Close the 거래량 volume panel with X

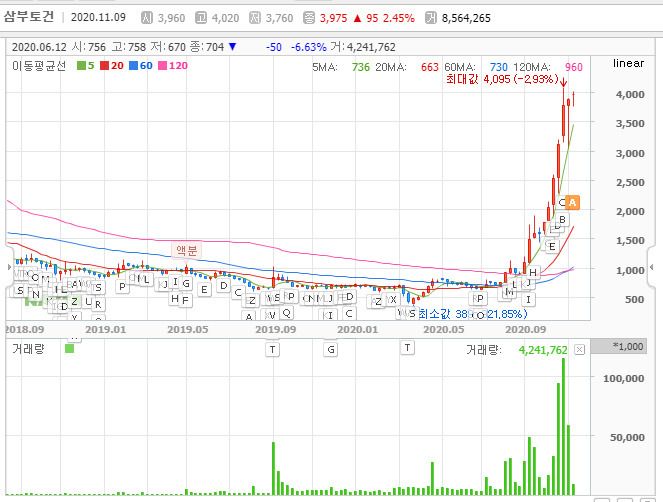pyautogui.click(x=579, y=350)
